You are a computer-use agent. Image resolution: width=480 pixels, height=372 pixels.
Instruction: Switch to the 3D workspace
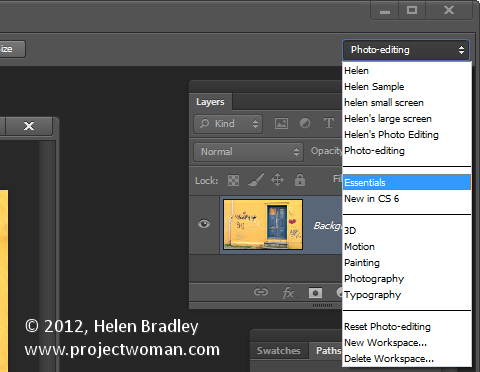pos(407,231)
